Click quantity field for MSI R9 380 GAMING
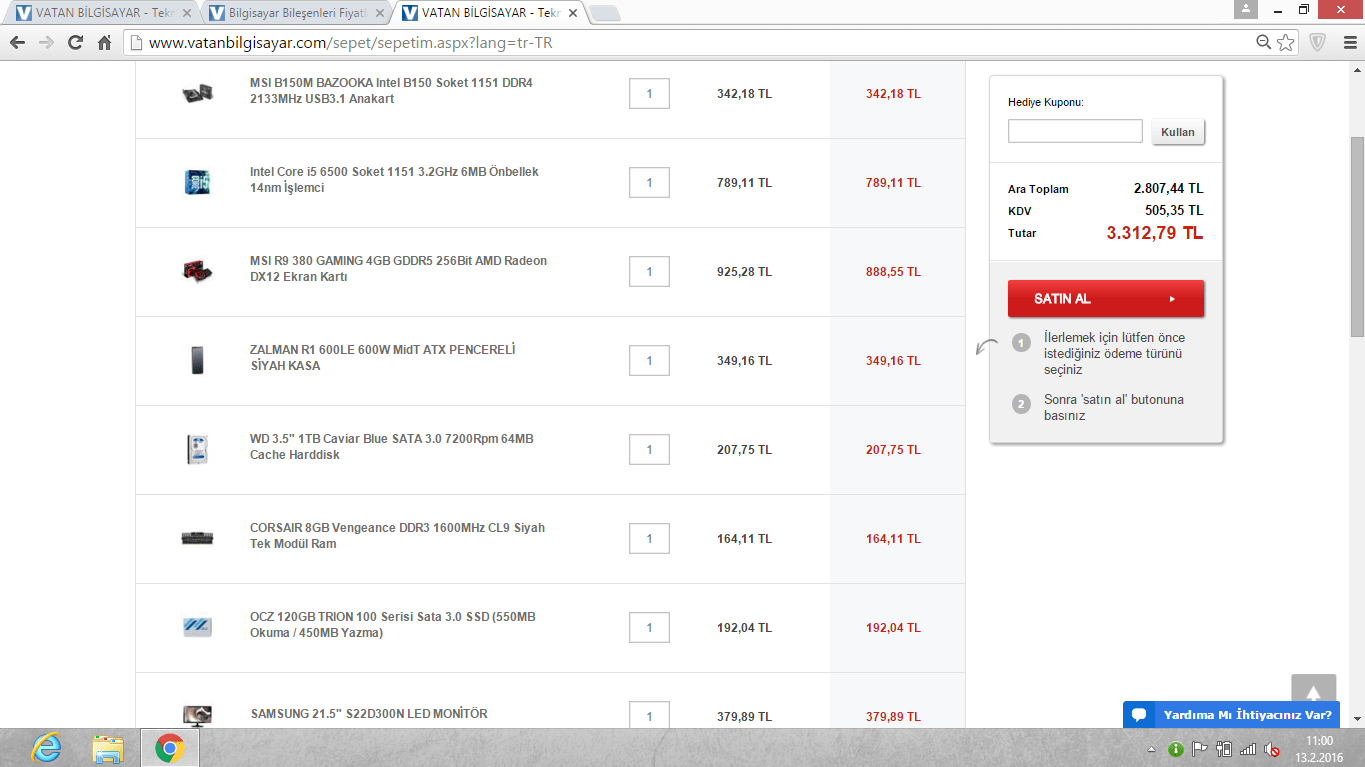The image size is (1365, 767). (x=649, y=272)
